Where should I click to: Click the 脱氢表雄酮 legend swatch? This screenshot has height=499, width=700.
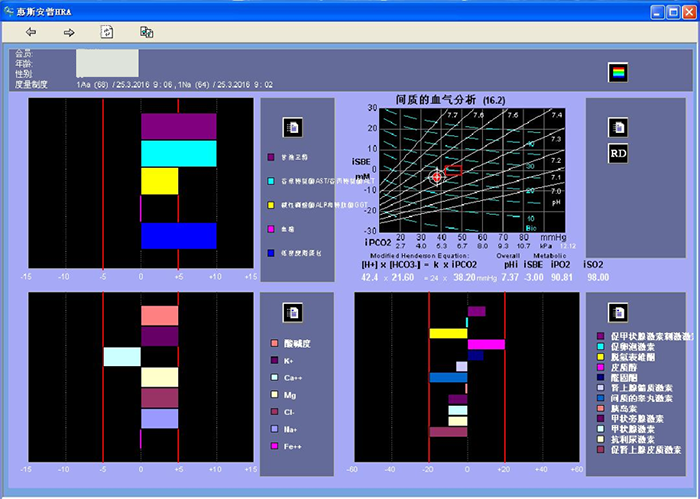[600, 357]
